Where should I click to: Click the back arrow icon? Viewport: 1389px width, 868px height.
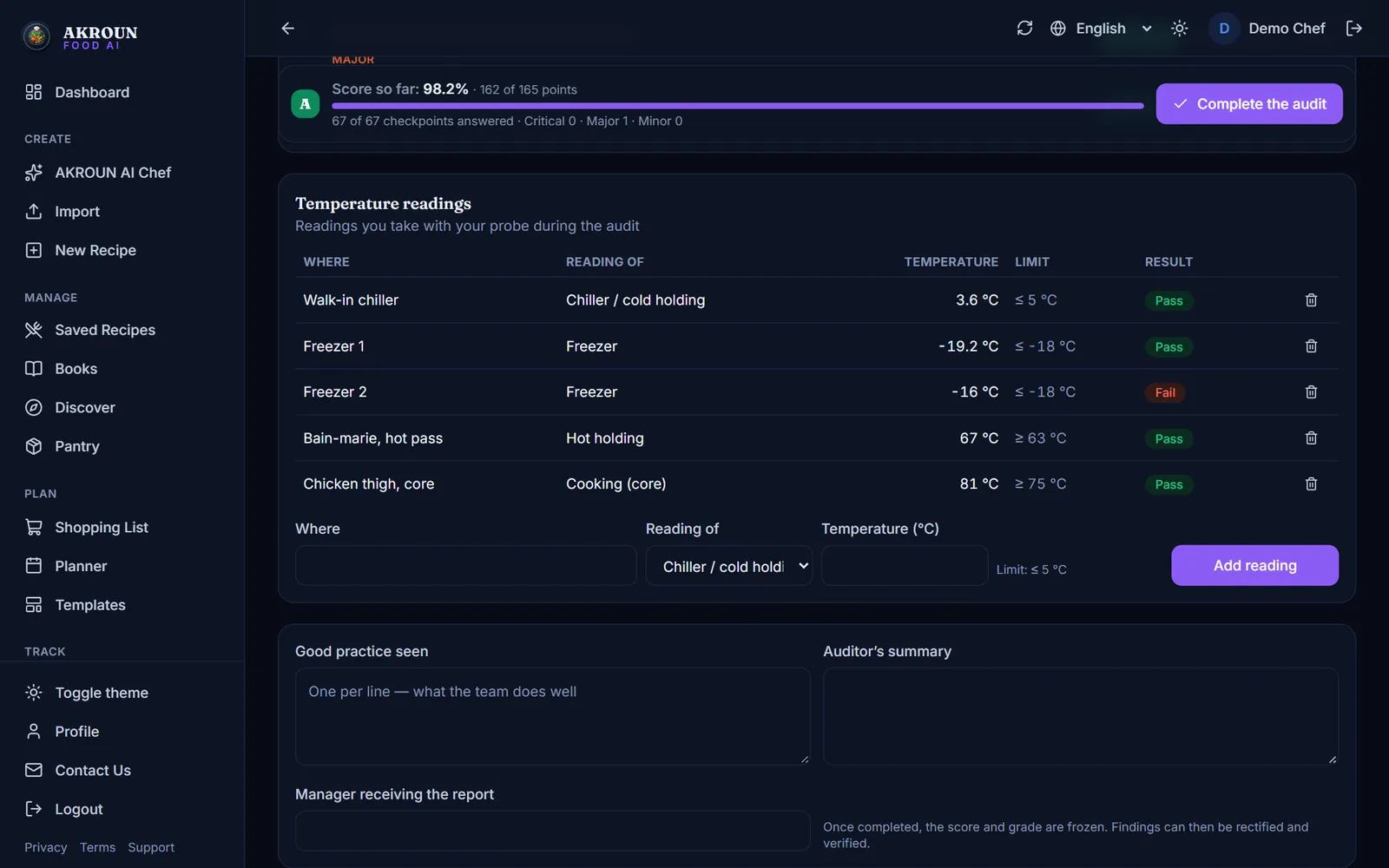point(288,29)
